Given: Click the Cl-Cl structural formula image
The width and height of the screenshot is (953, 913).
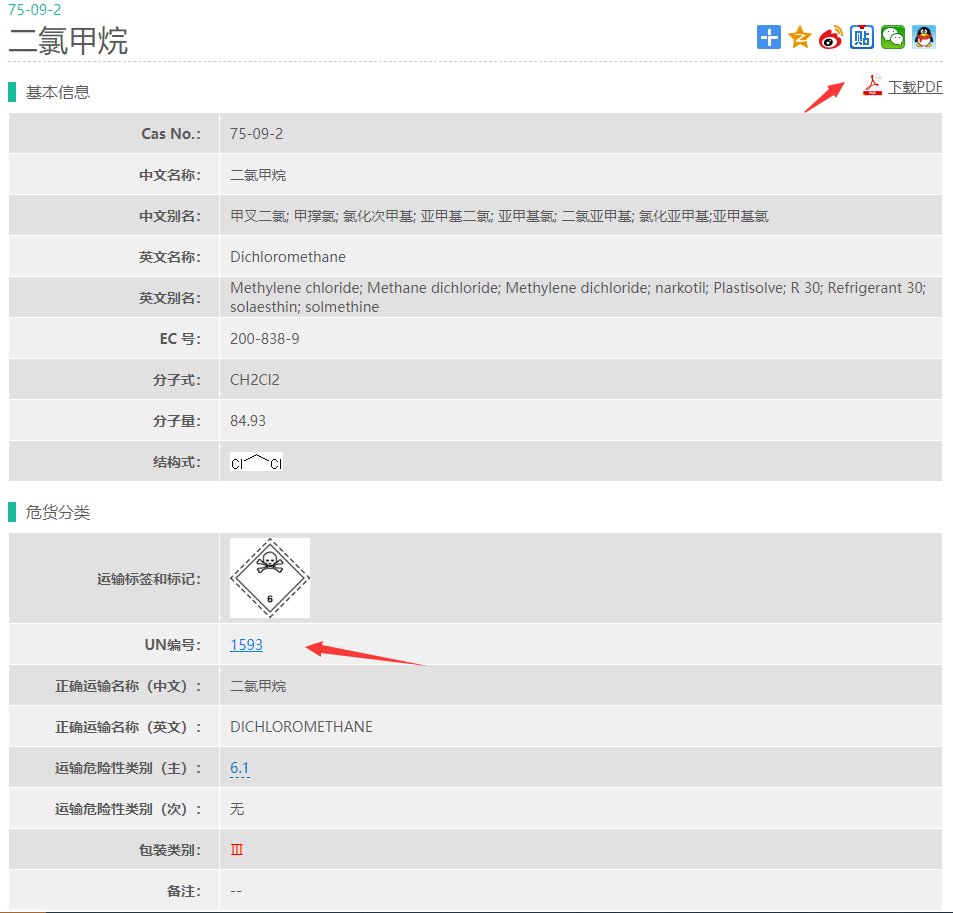Looking at the screenshot, I should point(256,462).
